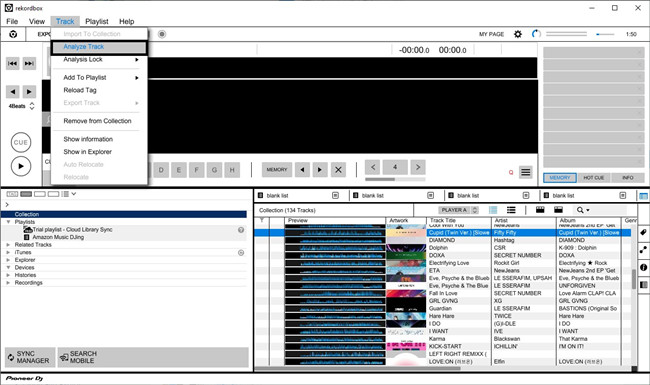650x385 pixels.
Task: Switch to the MEMORY panel tab
Action: tap(560, 178)
